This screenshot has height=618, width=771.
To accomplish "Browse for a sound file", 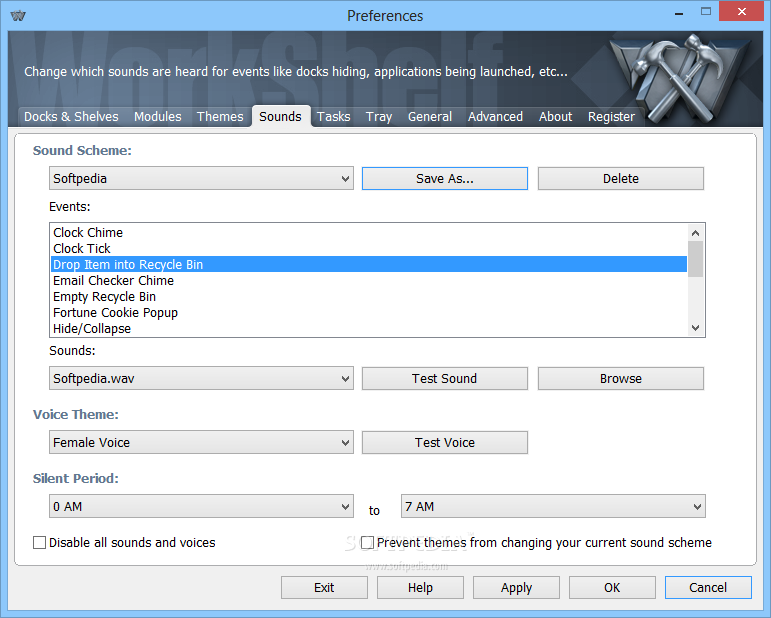I will pos(621,379).
